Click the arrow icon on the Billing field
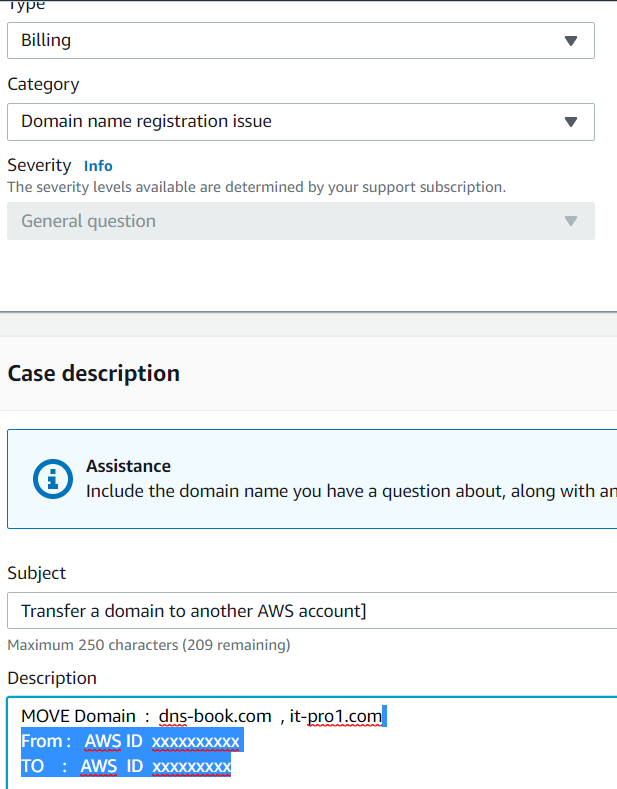 point(571,41)
